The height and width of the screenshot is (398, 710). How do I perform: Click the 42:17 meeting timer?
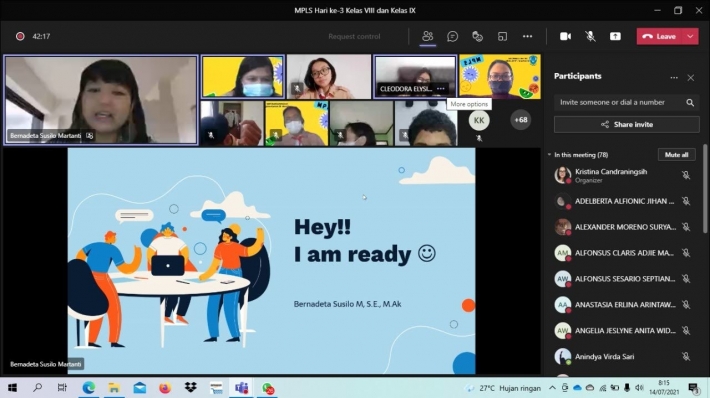click(x=41, y=36)
